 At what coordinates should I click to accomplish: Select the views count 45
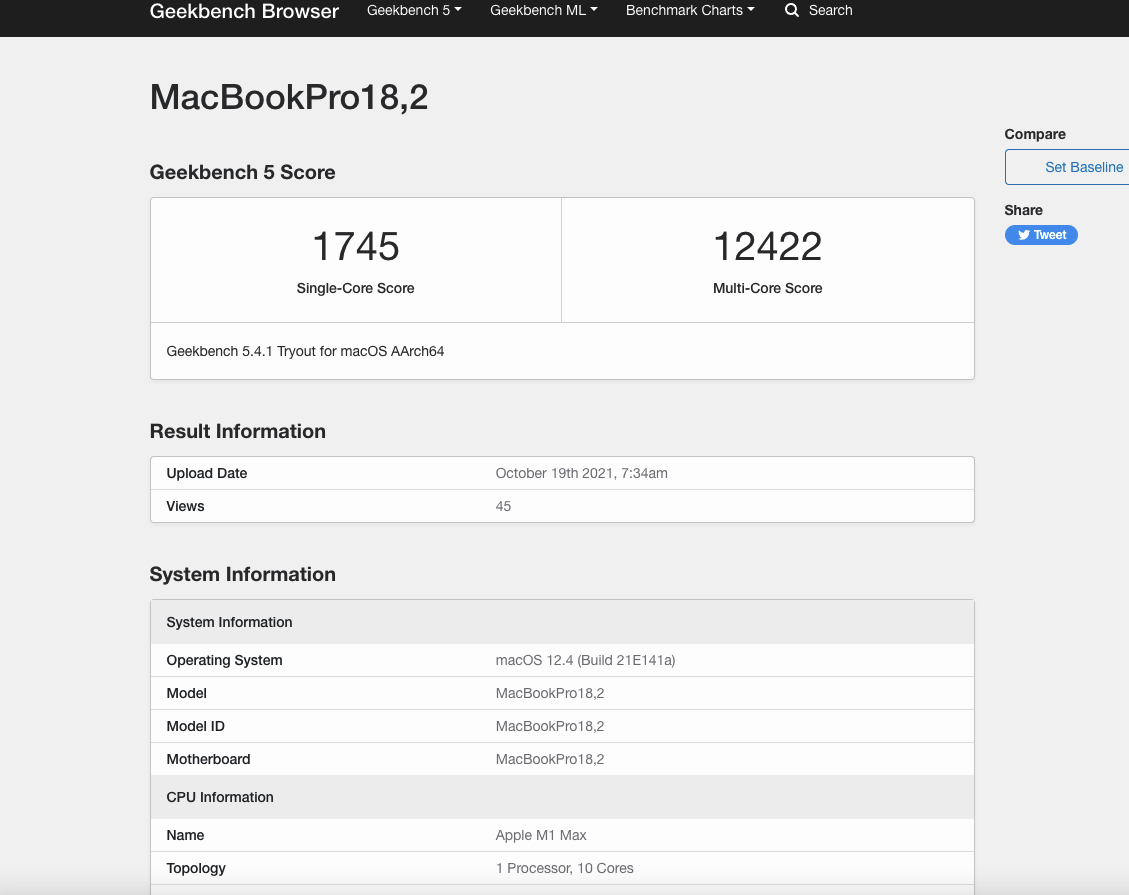[x=503, y=506]
